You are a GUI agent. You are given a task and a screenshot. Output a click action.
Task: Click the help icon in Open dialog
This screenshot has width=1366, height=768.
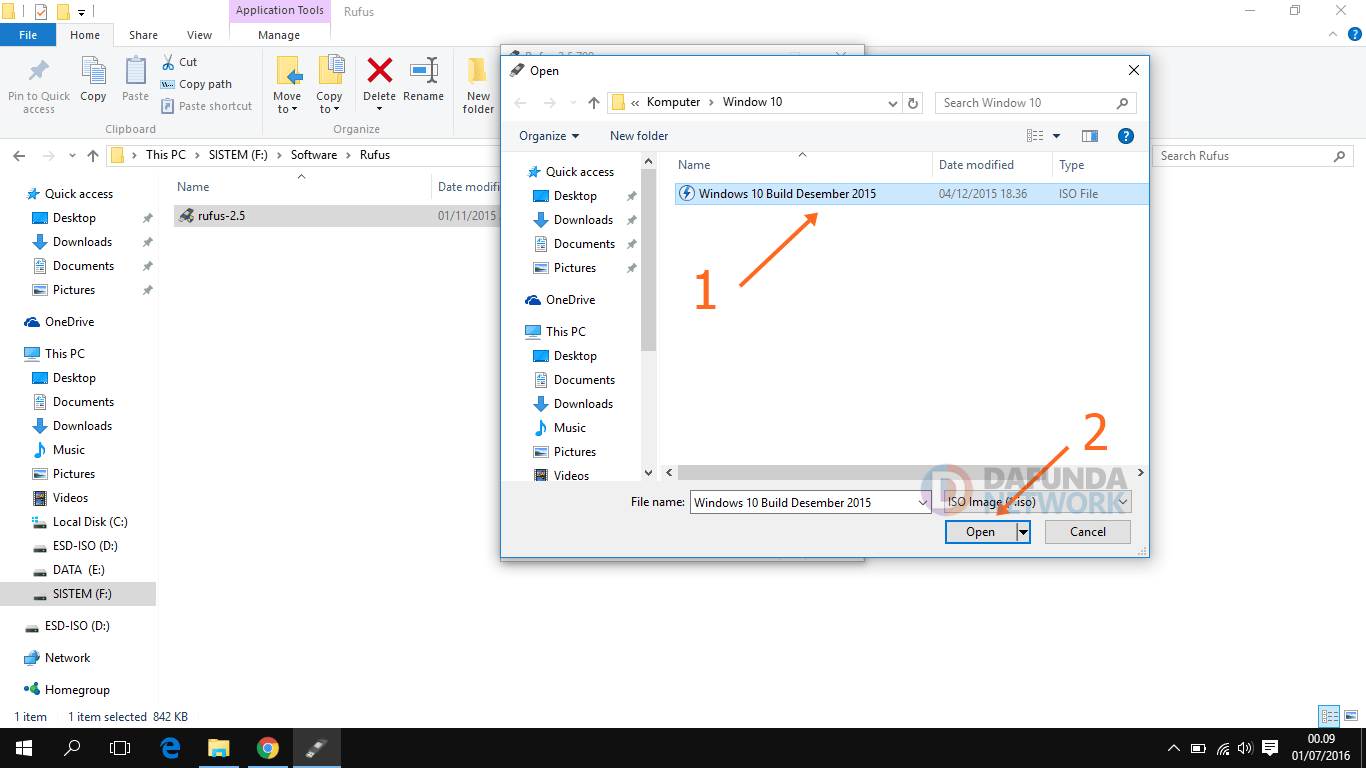(1125, 136)
